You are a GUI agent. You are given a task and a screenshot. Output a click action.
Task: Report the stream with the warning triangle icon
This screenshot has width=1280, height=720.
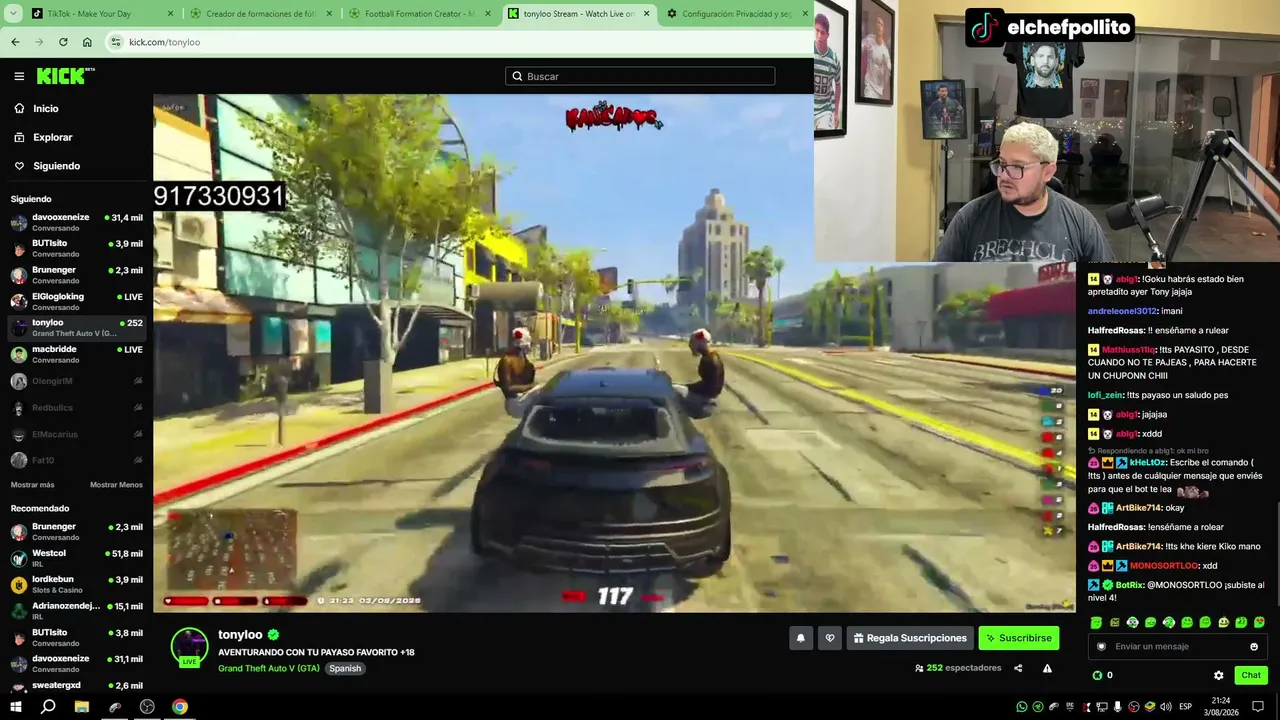(1047, 668)
